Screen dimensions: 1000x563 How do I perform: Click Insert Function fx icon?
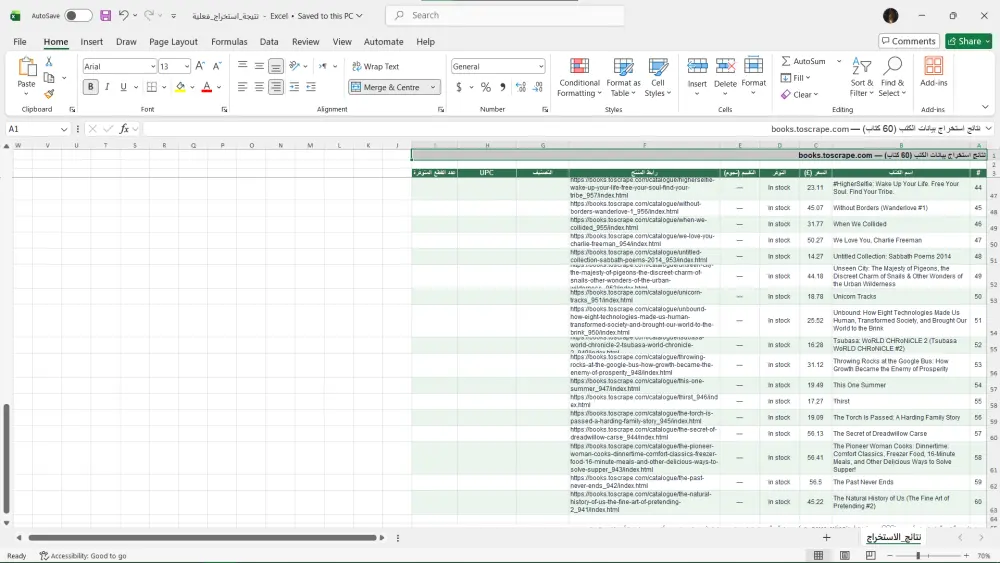click(124, 129)
